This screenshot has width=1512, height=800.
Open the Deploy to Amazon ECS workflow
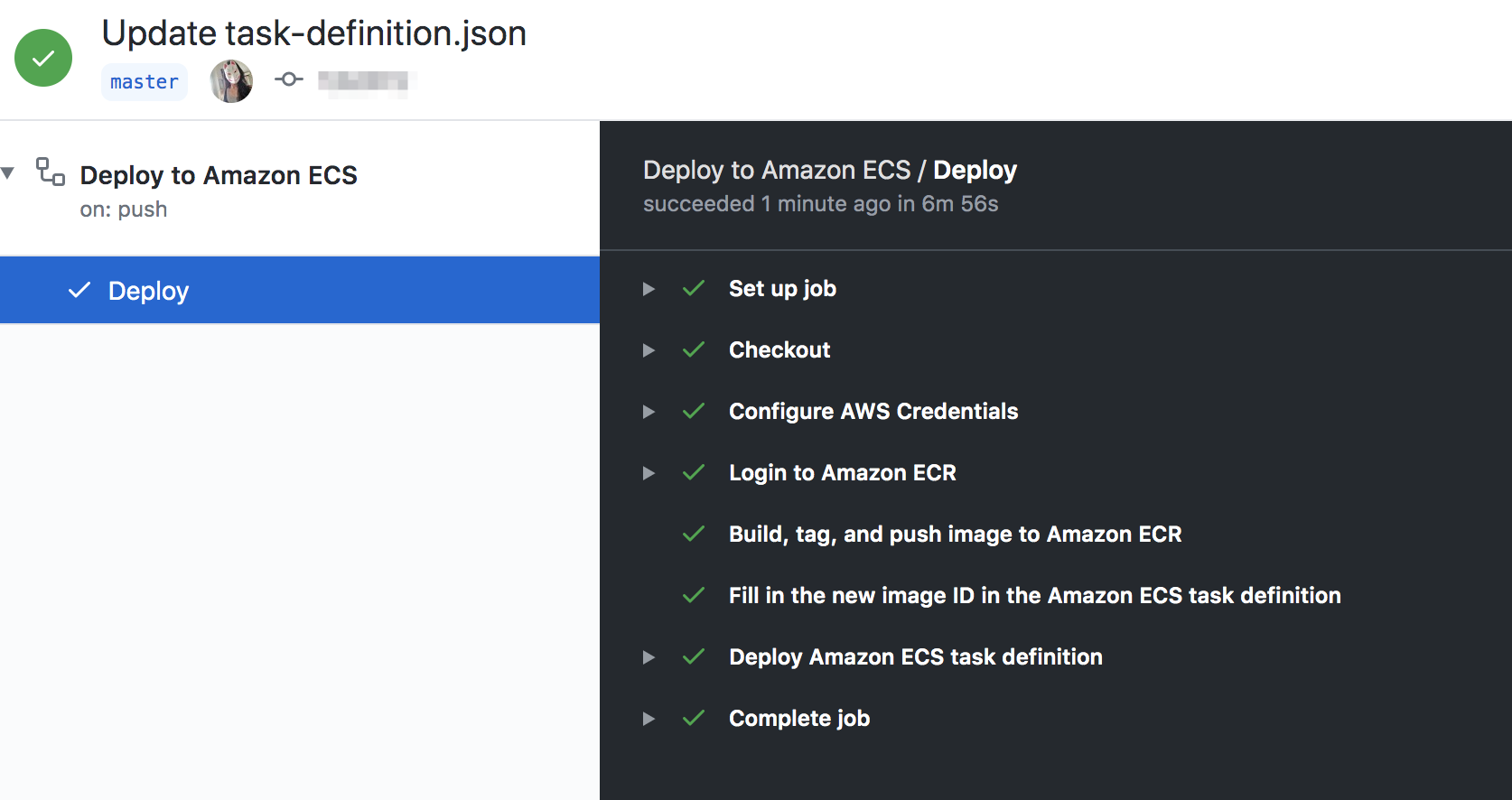tap(219, 174)
